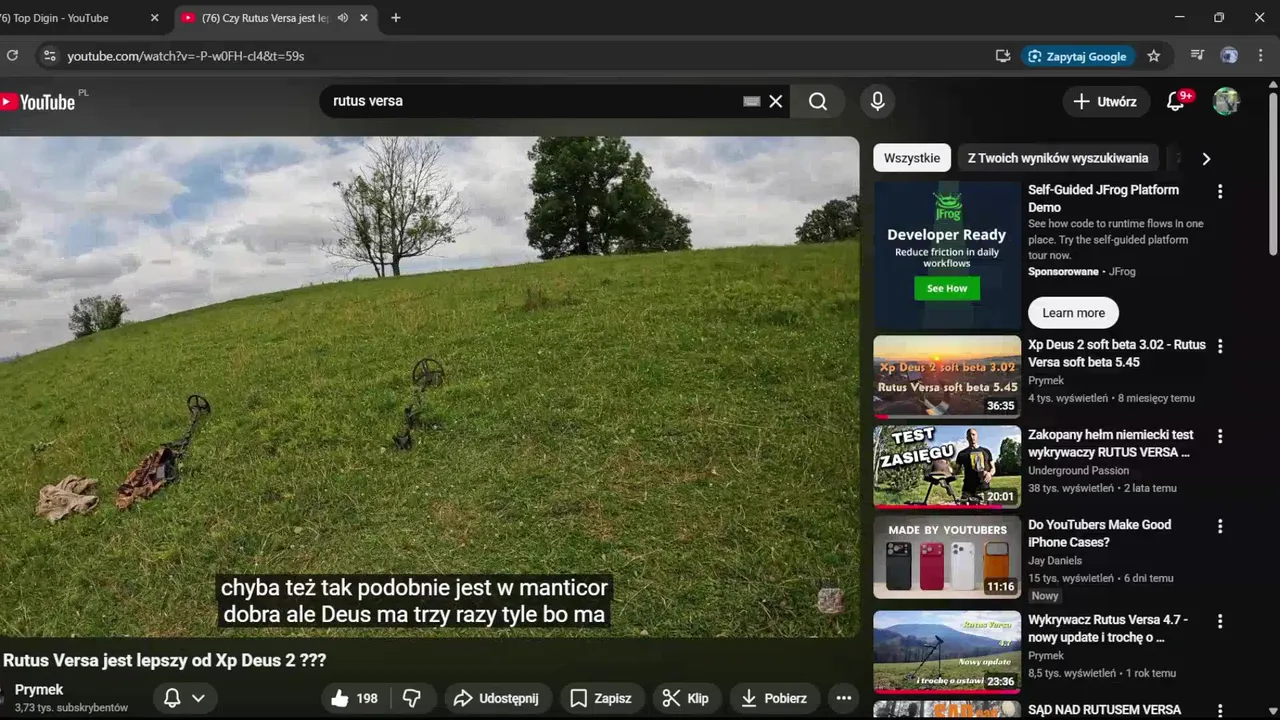Like the video with 198 likes
1280x720 pixels.
coord(354,698)
